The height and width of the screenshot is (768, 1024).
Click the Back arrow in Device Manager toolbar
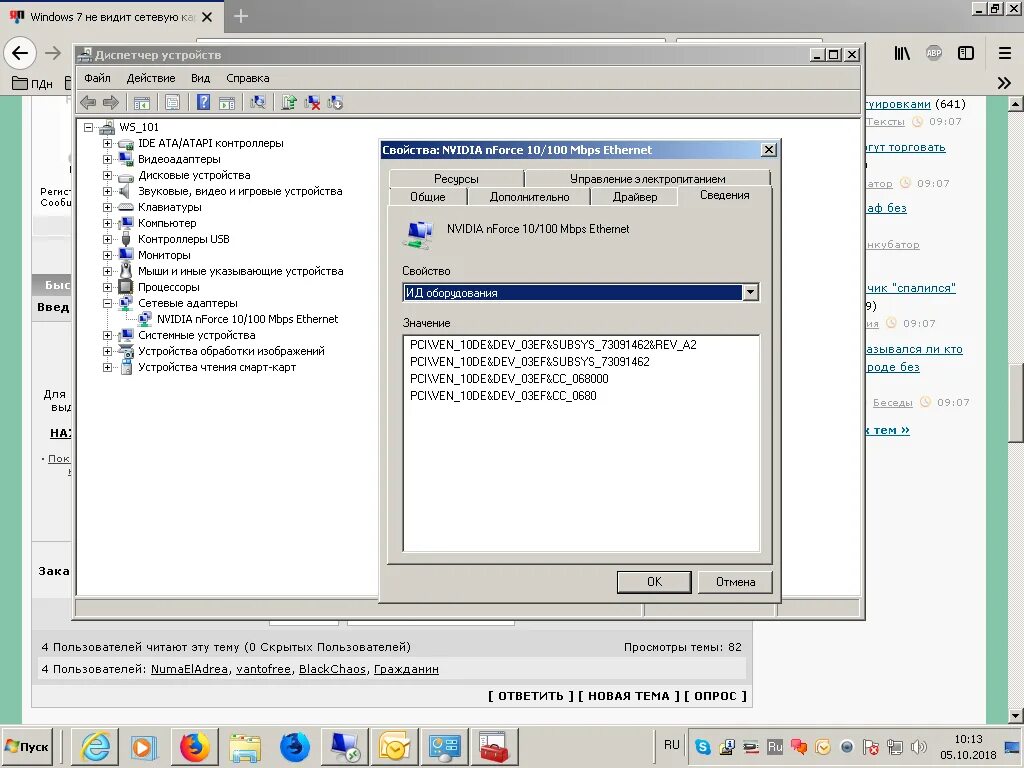pyautogui.click(x=88, y=102)
